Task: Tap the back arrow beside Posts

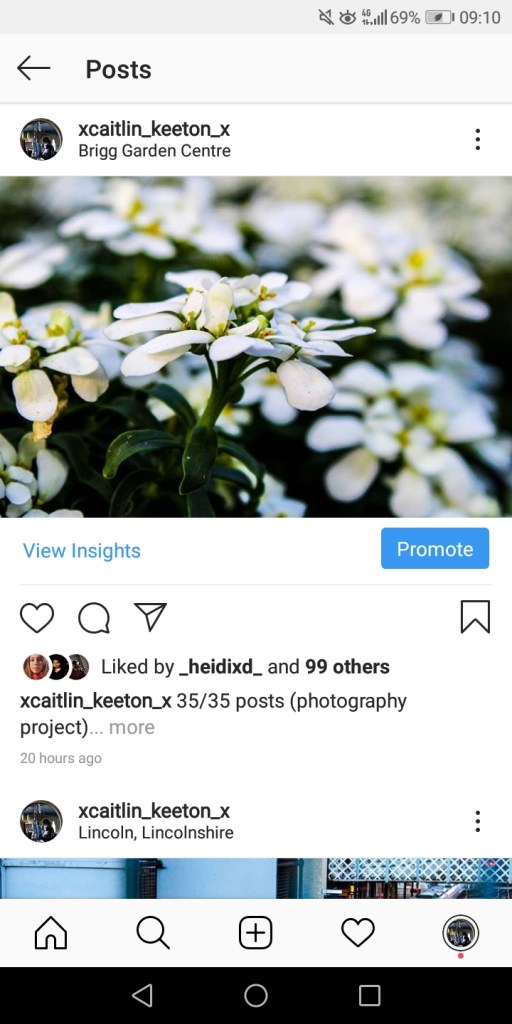Action: point(33,69)
